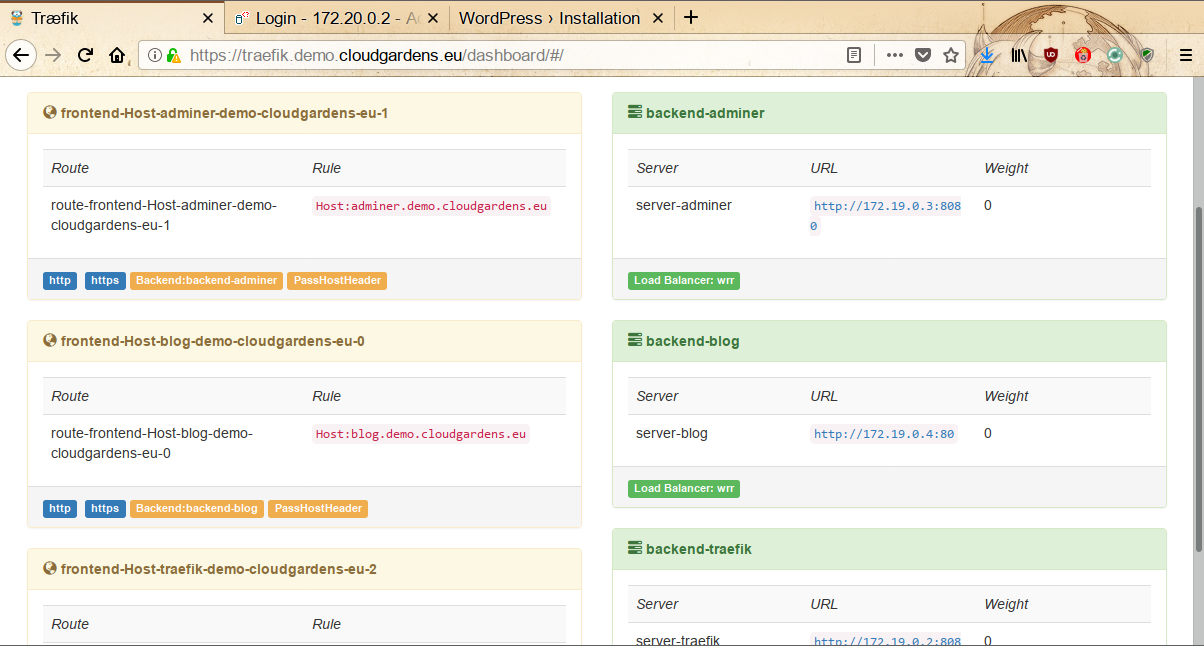Go back to the previous page
1204x646 pixels.
click(21, 55)
